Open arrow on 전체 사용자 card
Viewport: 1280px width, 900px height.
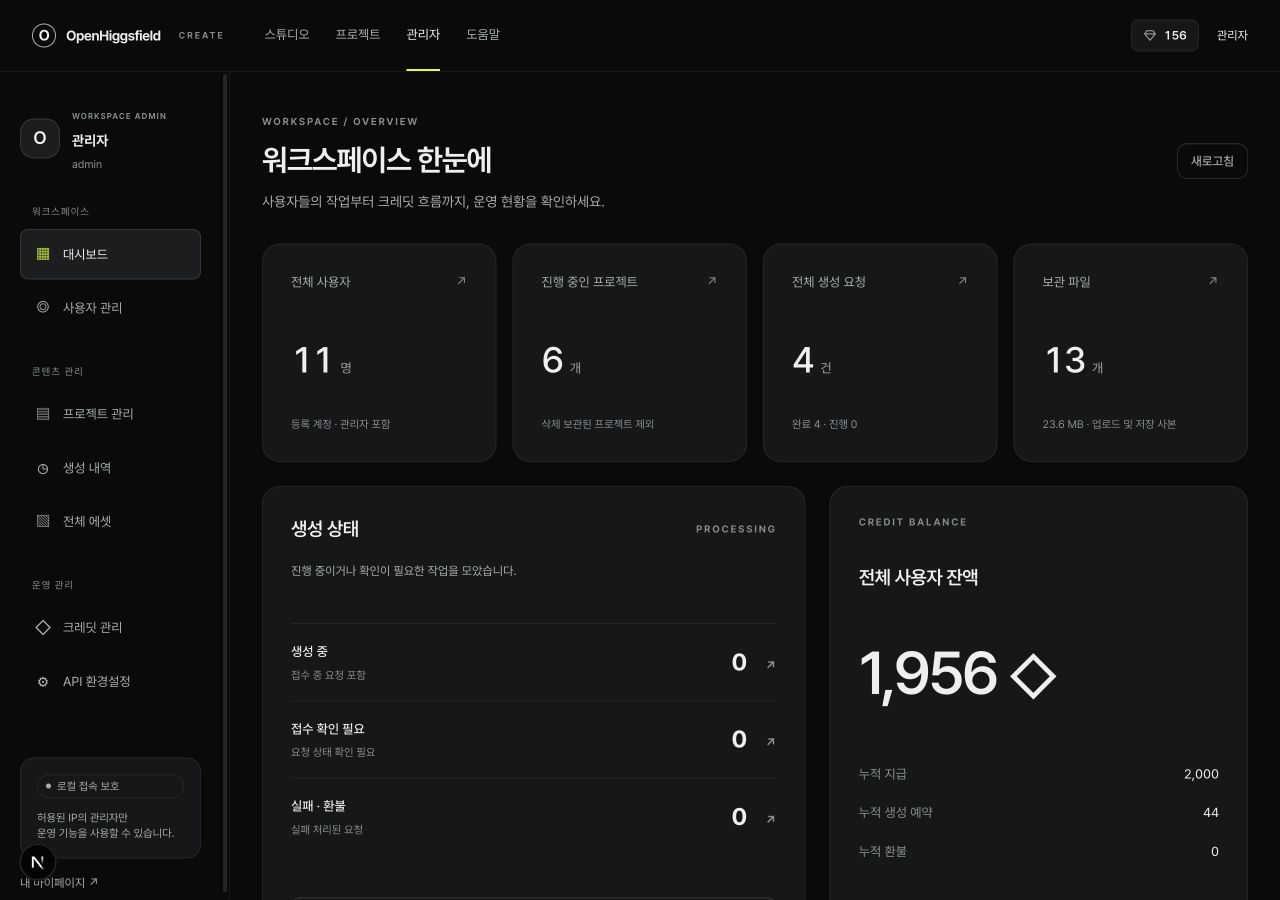pos(461,281)
